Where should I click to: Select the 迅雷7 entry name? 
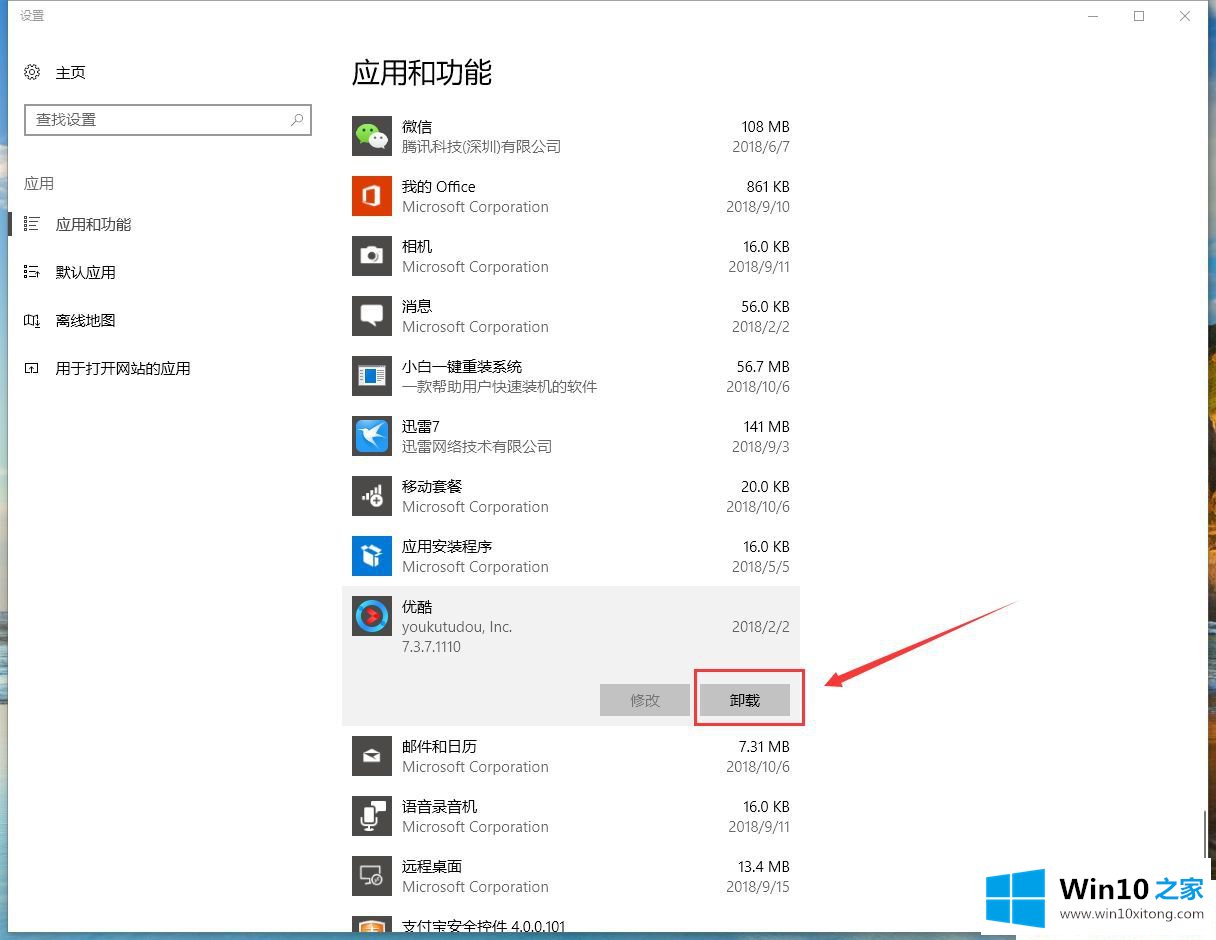[x=421, y=426]
